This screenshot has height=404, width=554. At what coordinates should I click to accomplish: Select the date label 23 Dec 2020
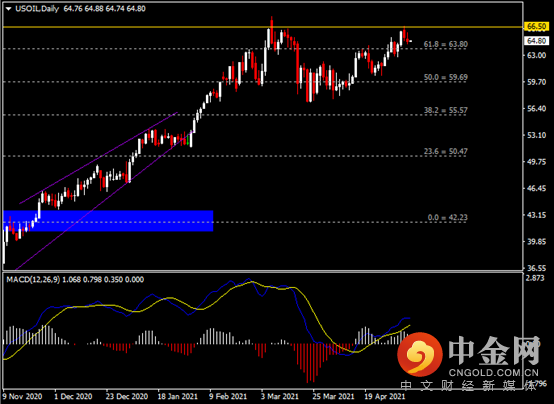click(127, 396)
